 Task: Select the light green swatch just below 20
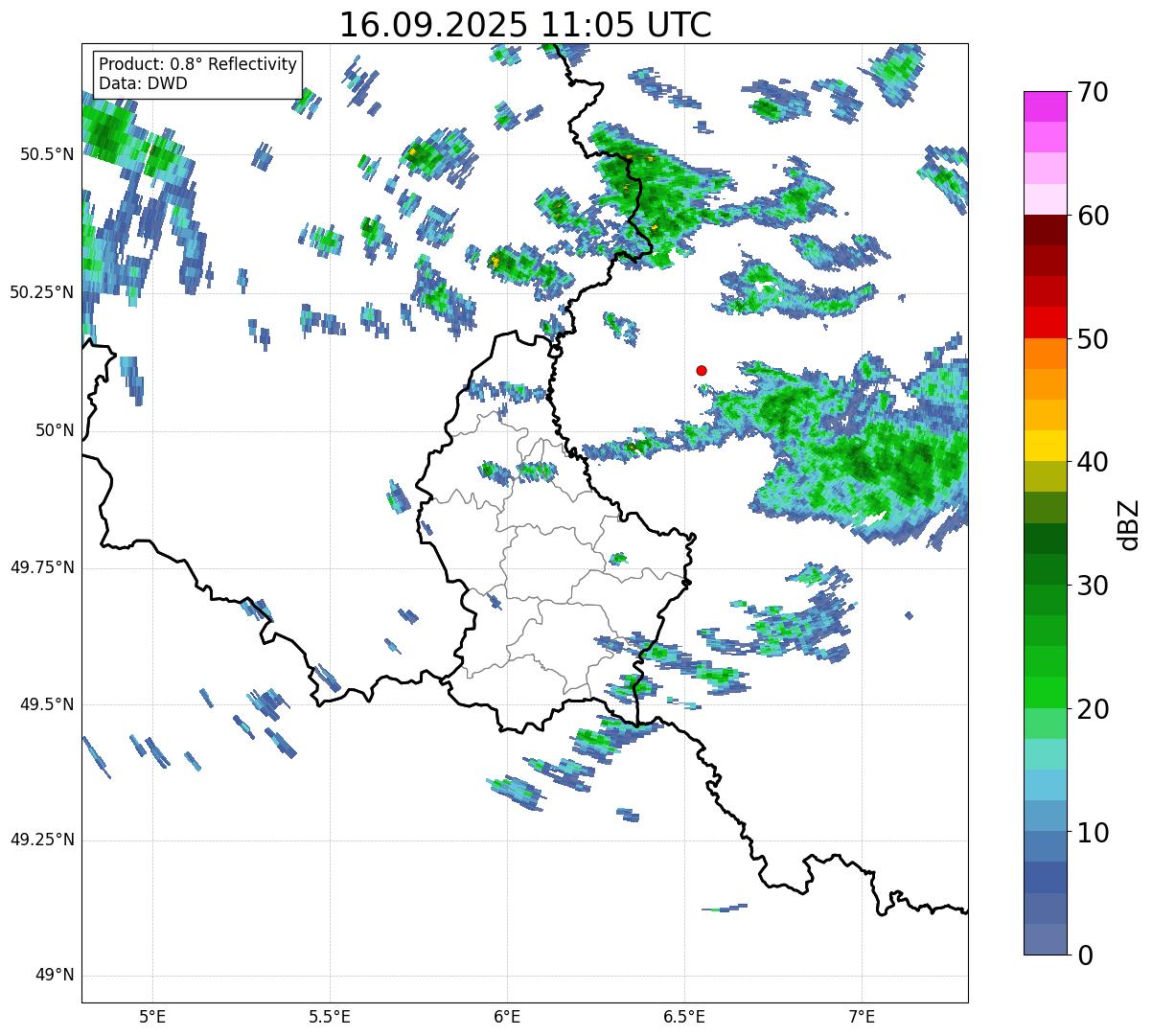point(1045,723)
